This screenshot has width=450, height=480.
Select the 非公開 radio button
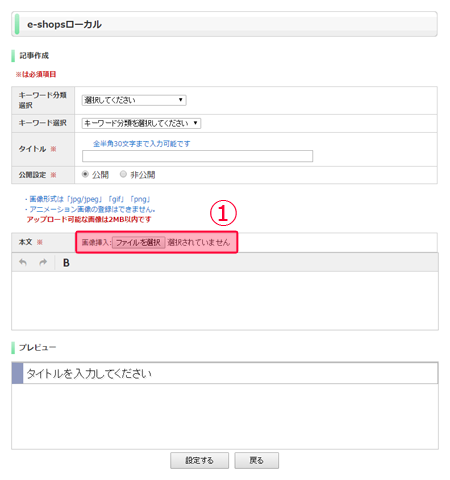123,174
